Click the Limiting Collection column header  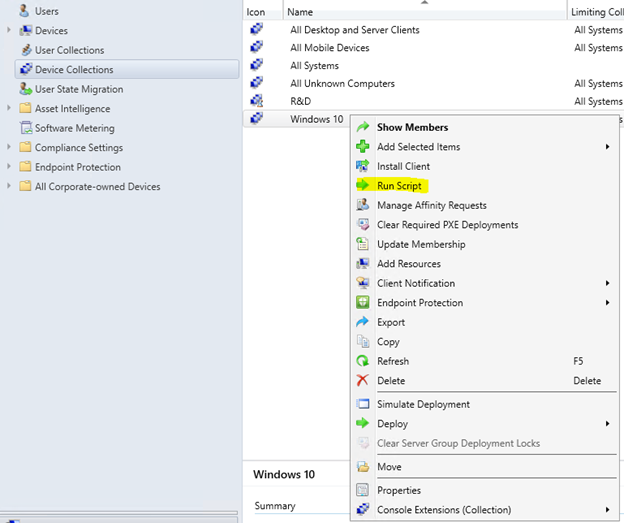(x=596, y=12)
